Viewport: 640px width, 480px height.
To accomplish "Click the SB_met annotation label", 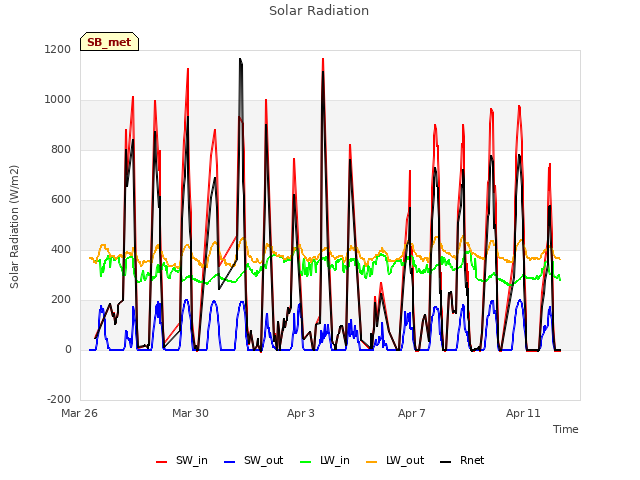I will pyautogui.click(x=109, y=42).
